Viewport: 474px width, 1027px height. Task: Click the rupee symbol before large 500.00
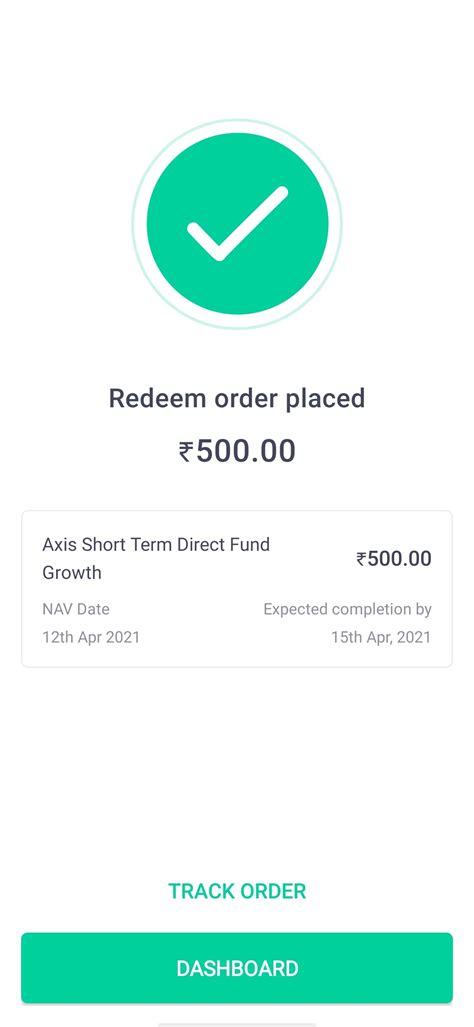pyautogui.click(x=186, y=452)
